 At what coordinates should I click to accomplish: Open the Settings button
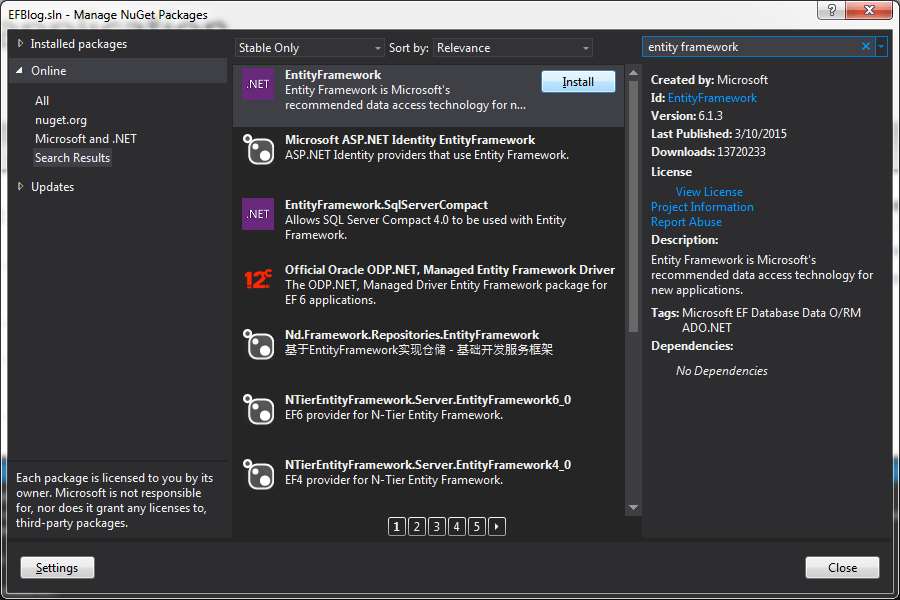(x=57, y=567)
